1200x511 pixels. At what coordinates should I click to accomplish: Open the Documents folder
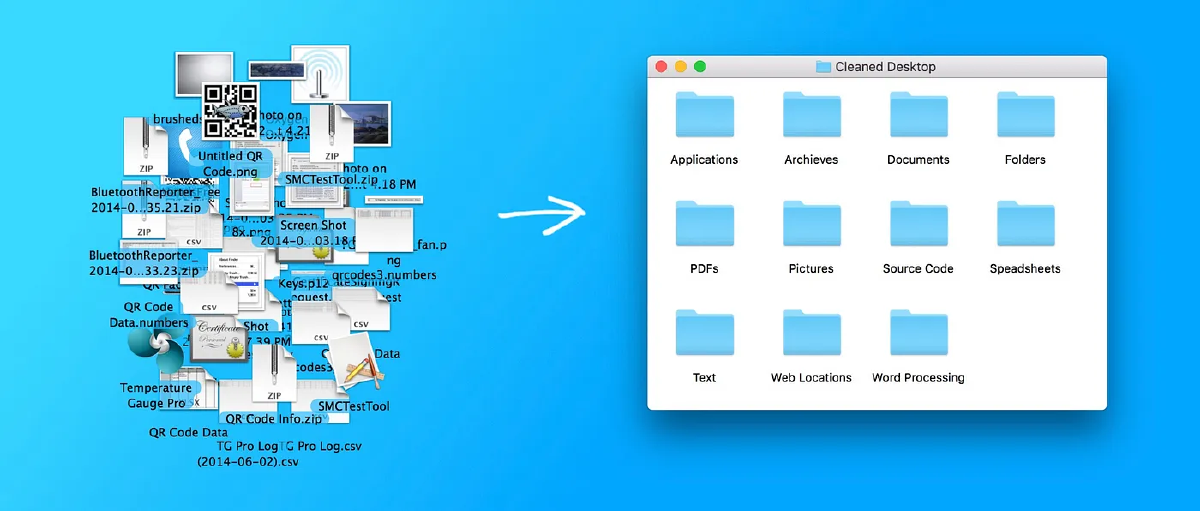coord(918,114)
